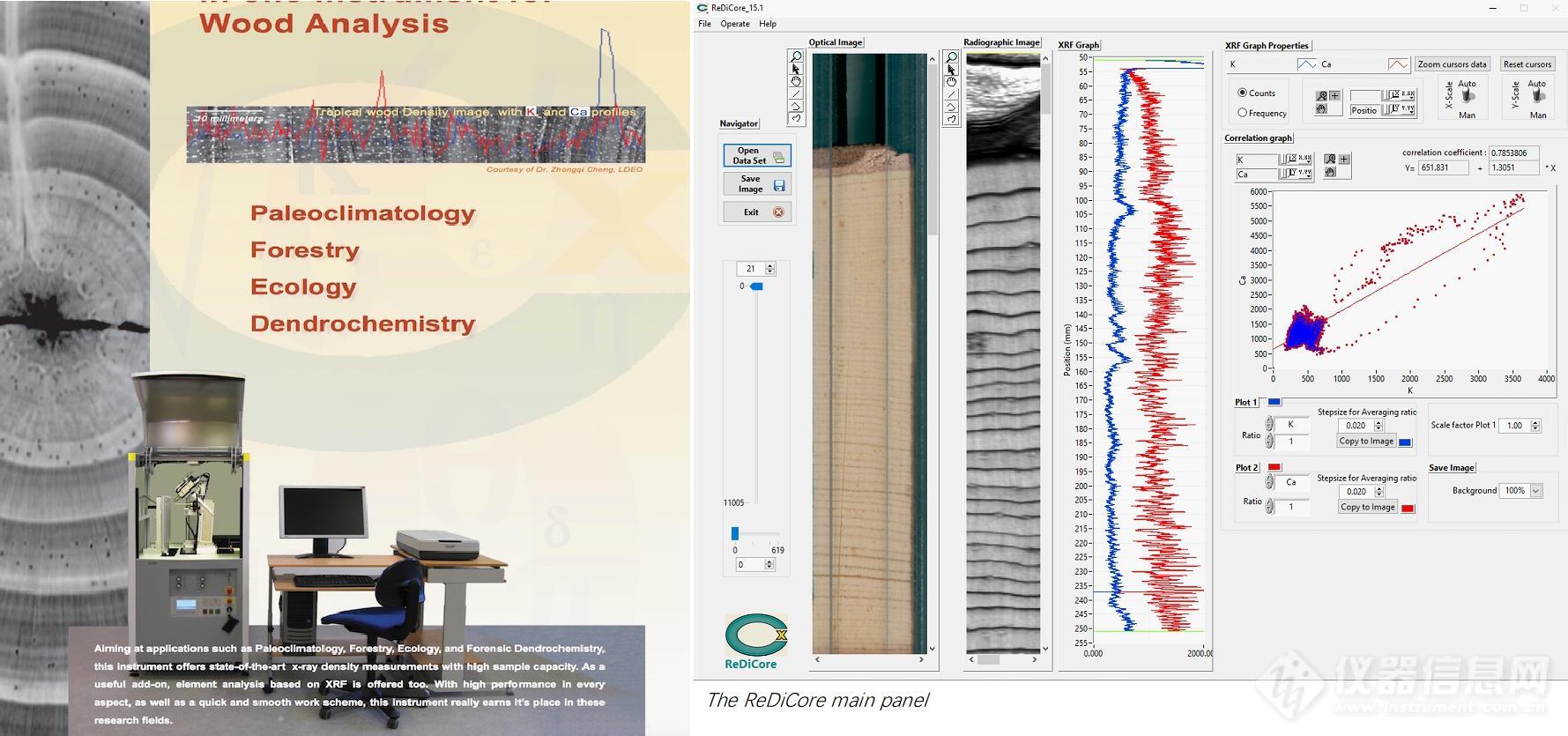The width and height of the screenshot is (1568, 736).
Task: Click the Positio axis label field
Action: click(1364, 111)
